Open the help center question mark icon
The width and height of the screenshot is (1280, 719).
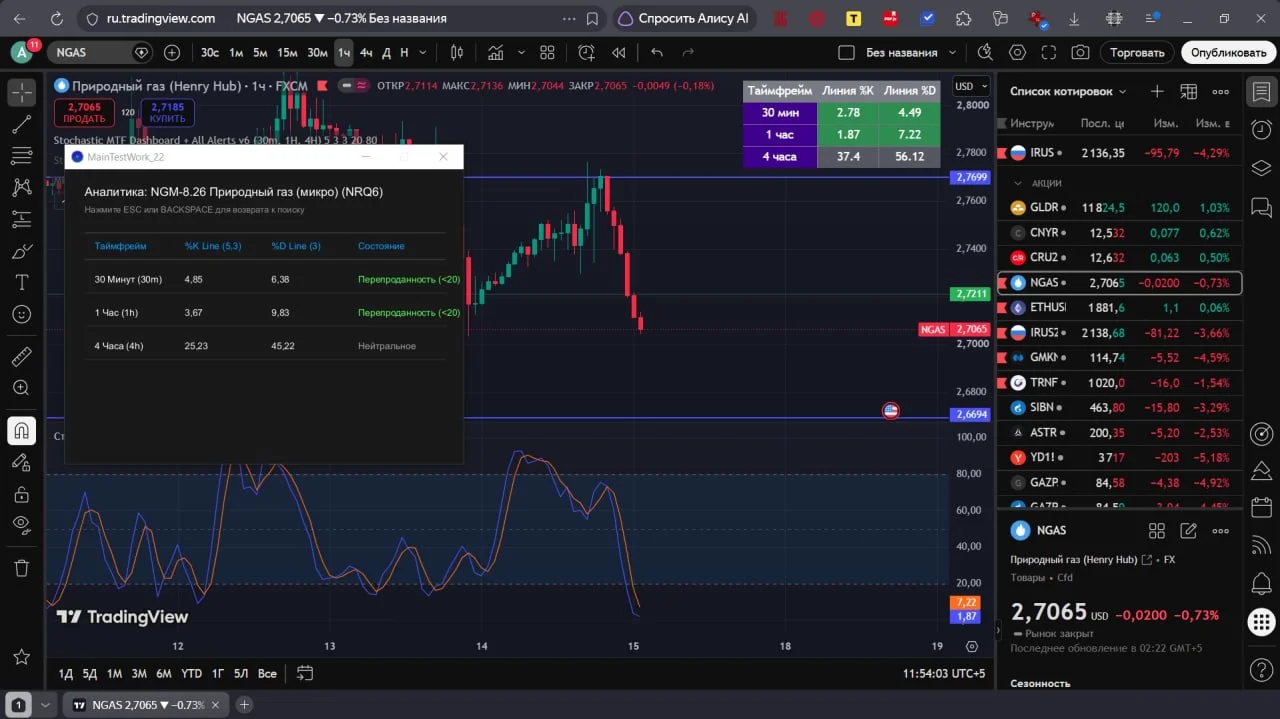[1261, 668]
